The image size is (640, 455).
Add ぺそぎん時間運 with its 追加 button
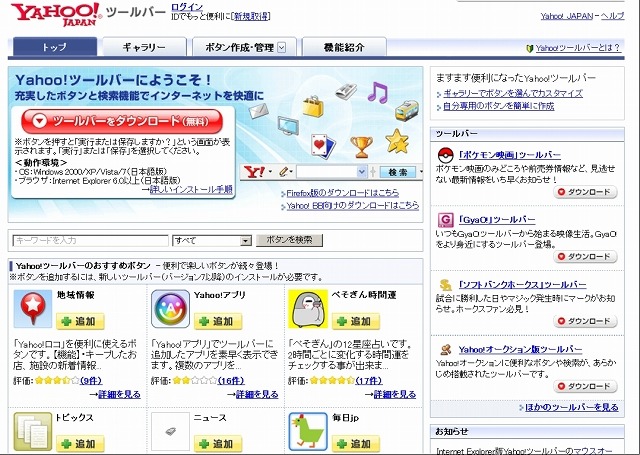coord(356,322)
